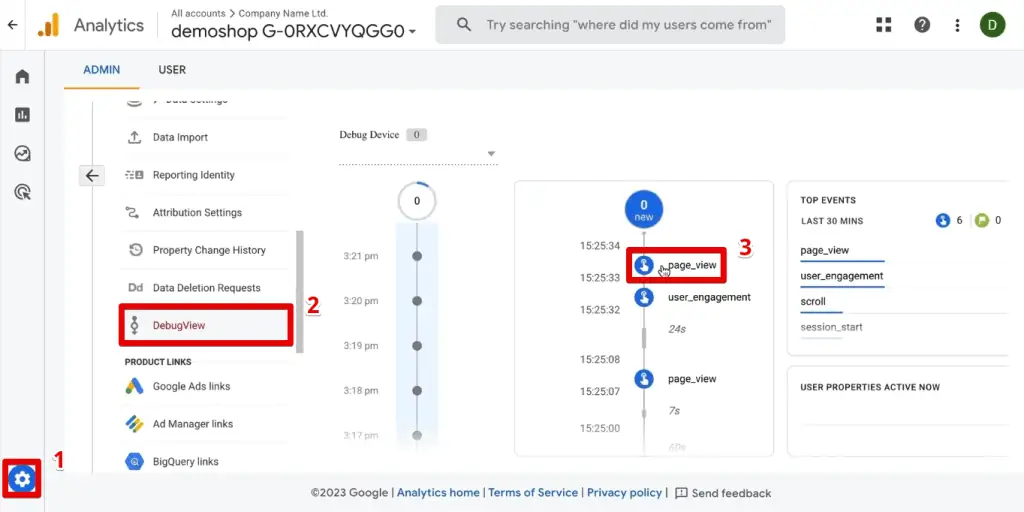Click the Debug Device count badge

pos(417,135)
